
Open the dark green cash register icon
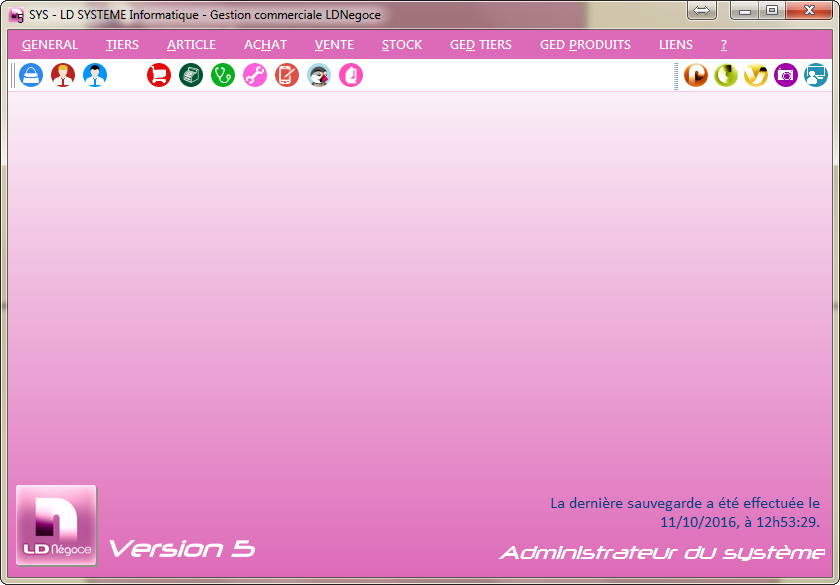pos(191,75)
